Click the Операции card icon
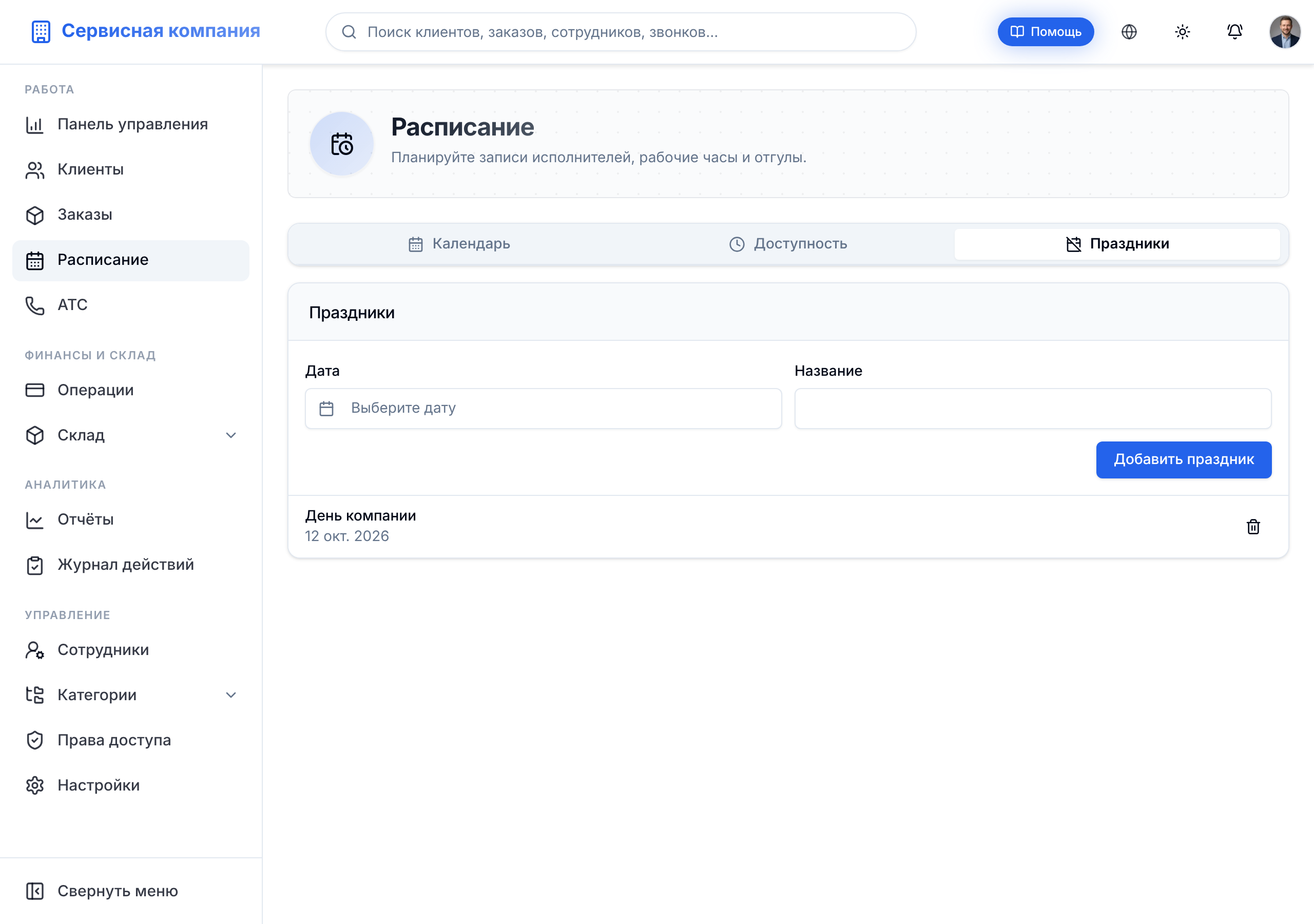1314x924 pixels. 34,391
